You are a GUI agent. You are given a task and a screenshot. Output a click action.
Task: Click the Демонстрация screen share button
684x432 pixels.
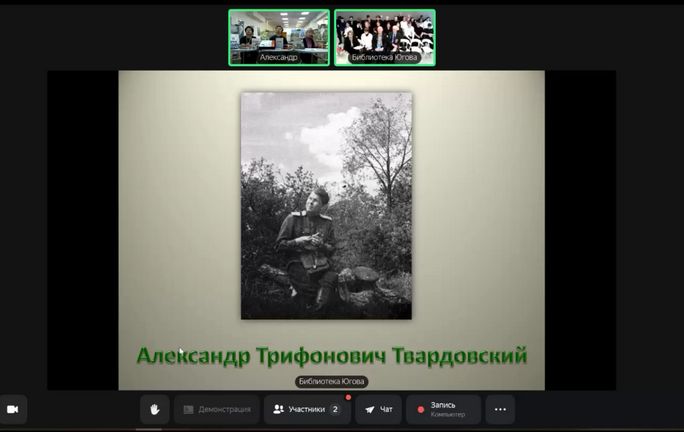(x=217, y=409)
